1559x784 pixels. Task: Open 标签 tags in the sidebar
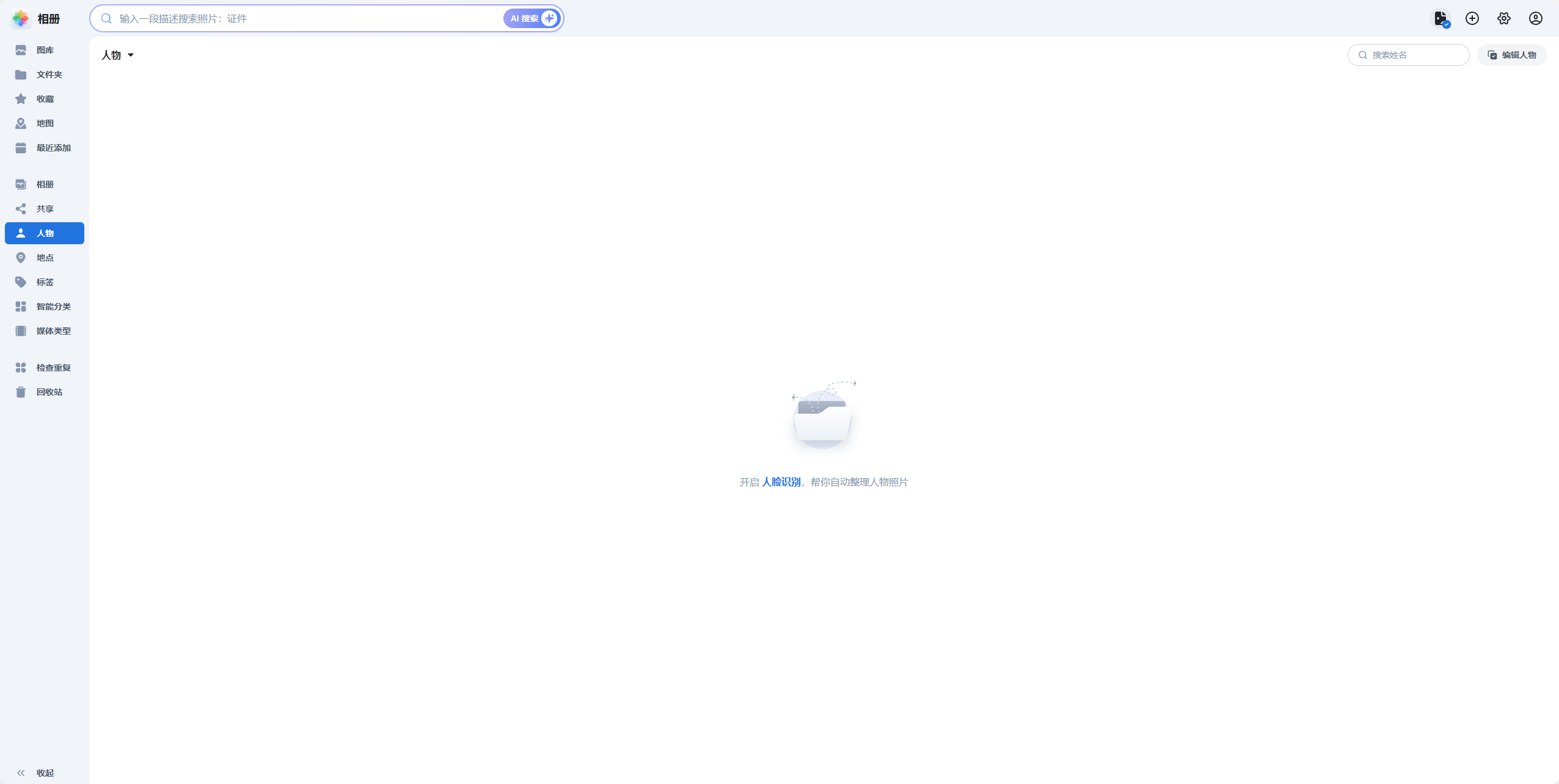click(x=45, y=282)
